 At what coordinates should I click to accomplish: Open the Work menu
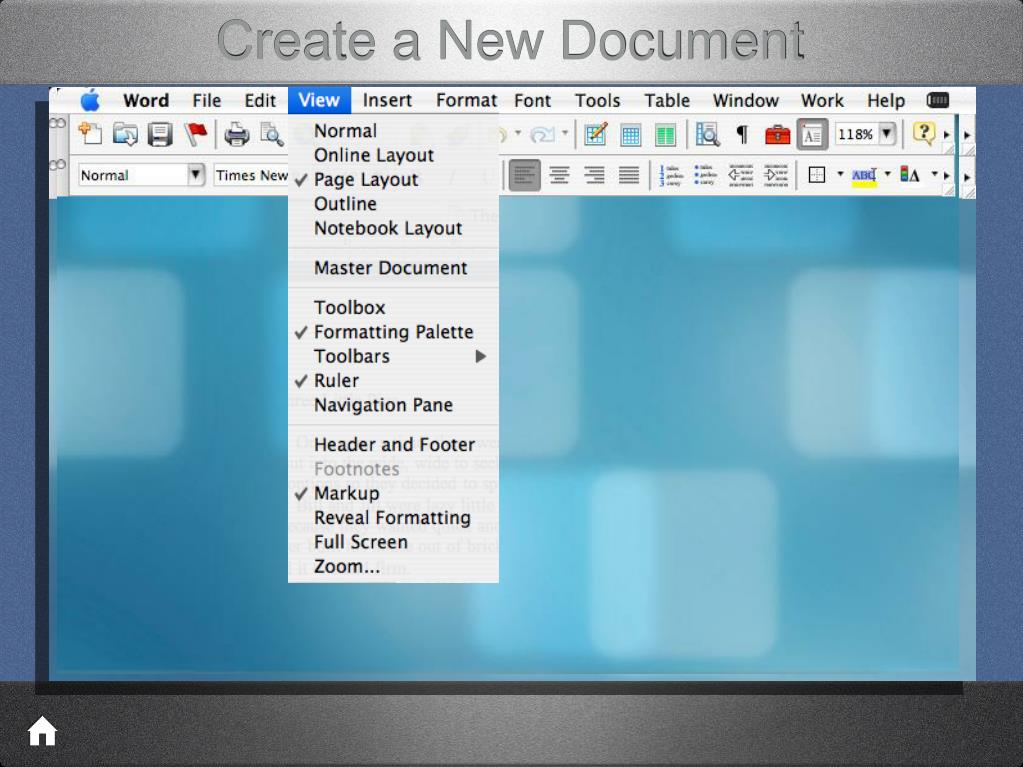coord(823,100)
